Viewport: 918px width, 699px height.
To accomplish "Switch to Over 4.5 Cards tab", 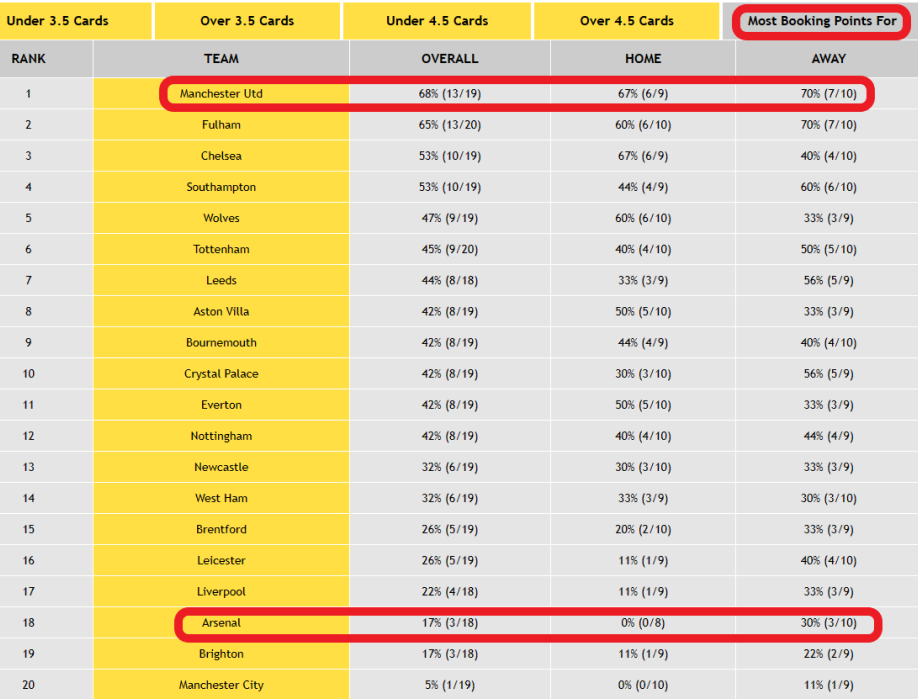I will click(x=627, y=21).
